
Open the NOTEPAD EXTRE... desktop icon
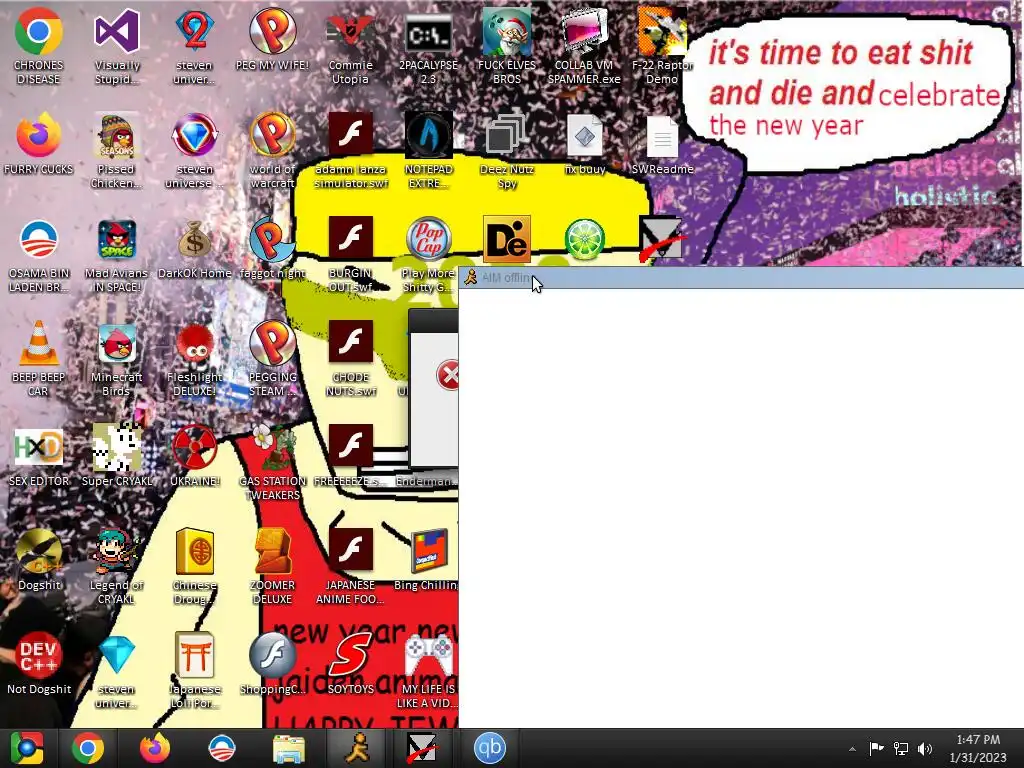(428, 136)
